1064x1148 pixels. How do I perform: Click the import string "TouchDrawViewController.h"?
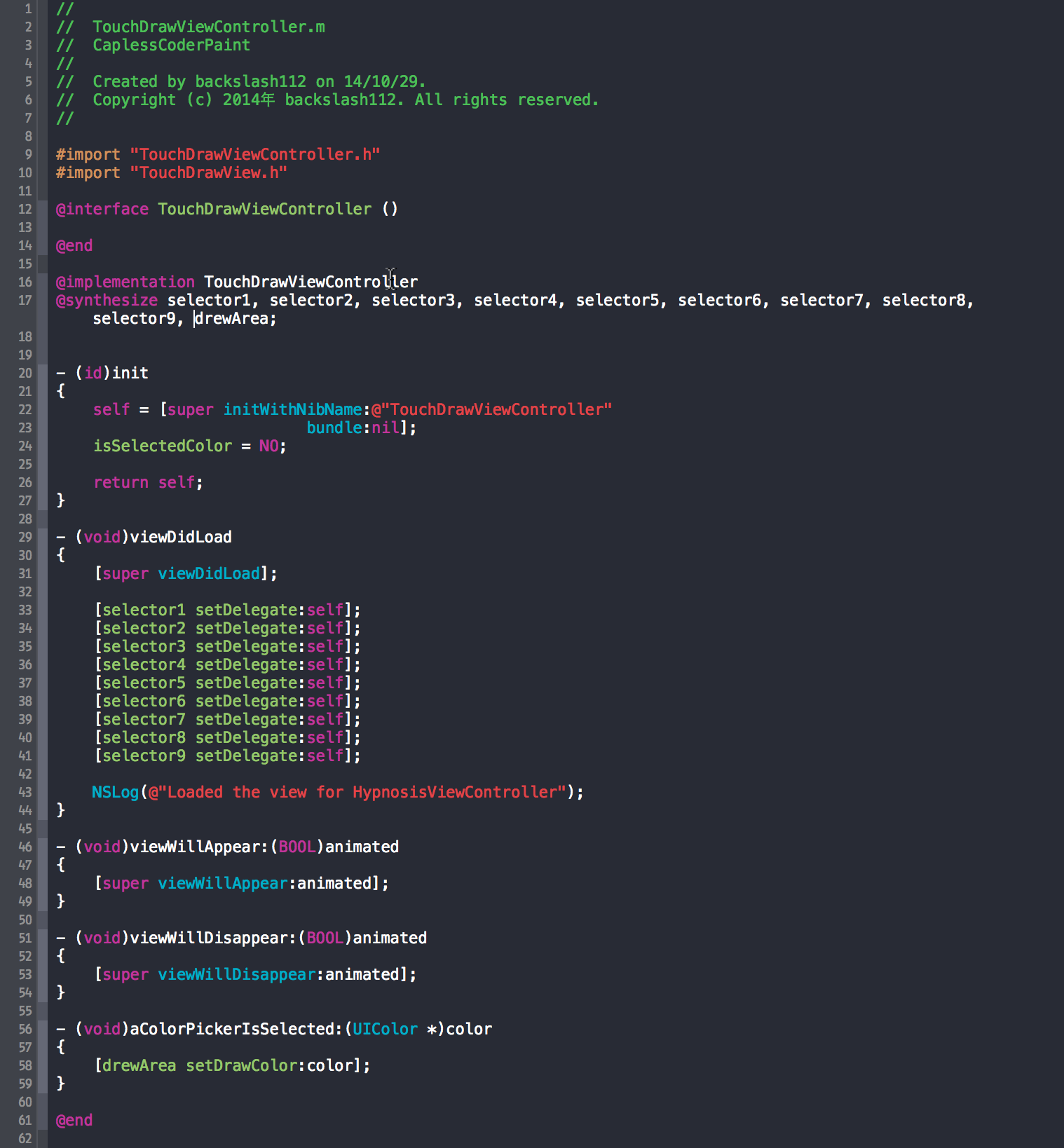[x=255, y=154]
